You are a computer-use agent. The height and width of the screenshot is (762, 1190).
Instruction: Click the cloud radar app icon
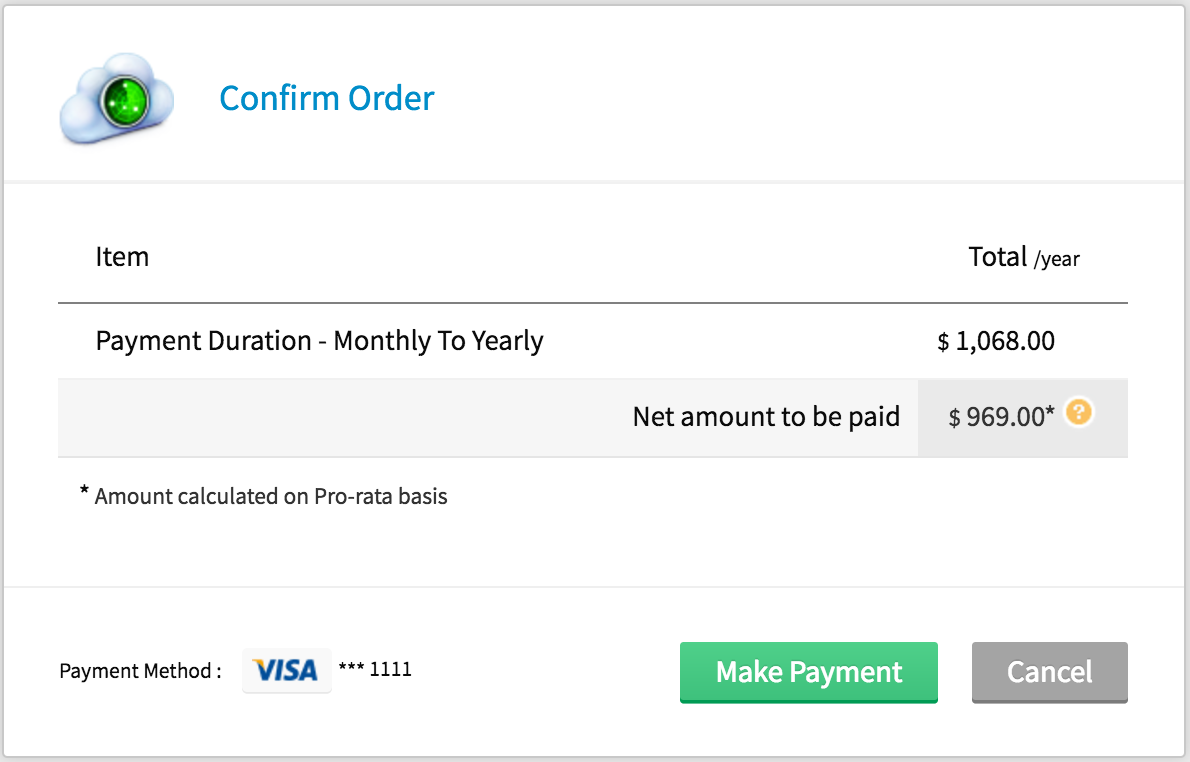pos(117,99)
